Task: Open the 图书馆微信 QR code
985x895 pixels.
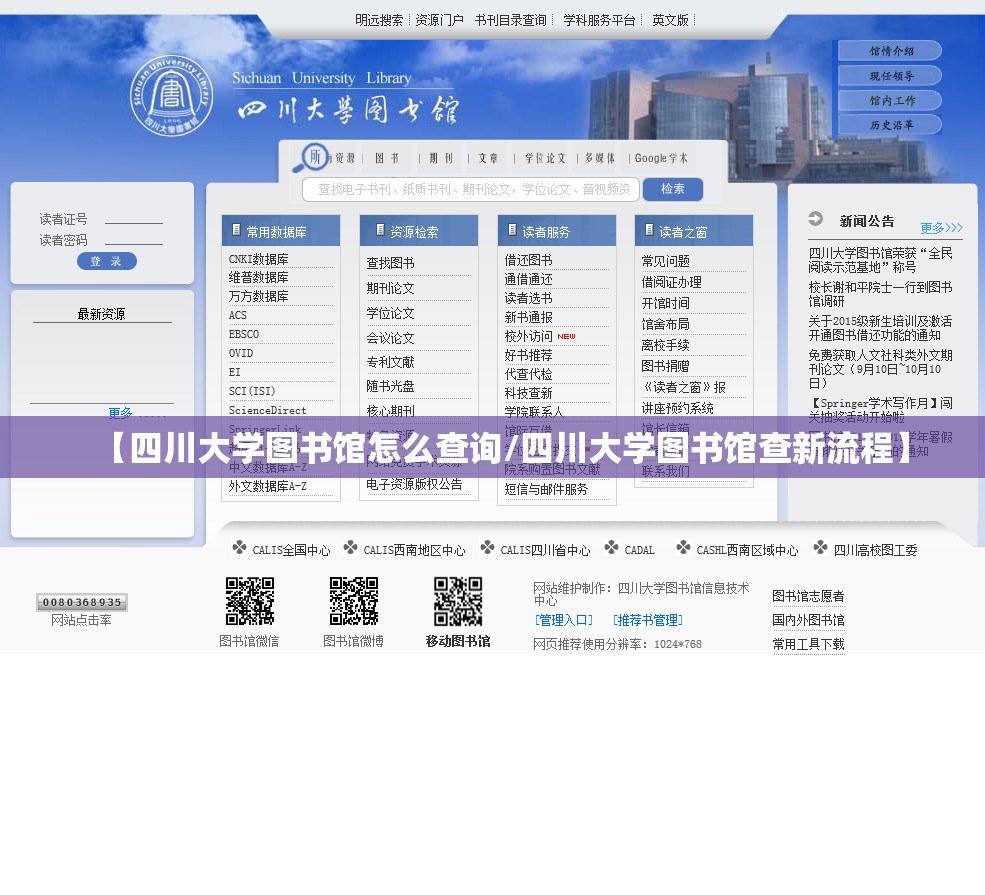Action: pos(249,601)
